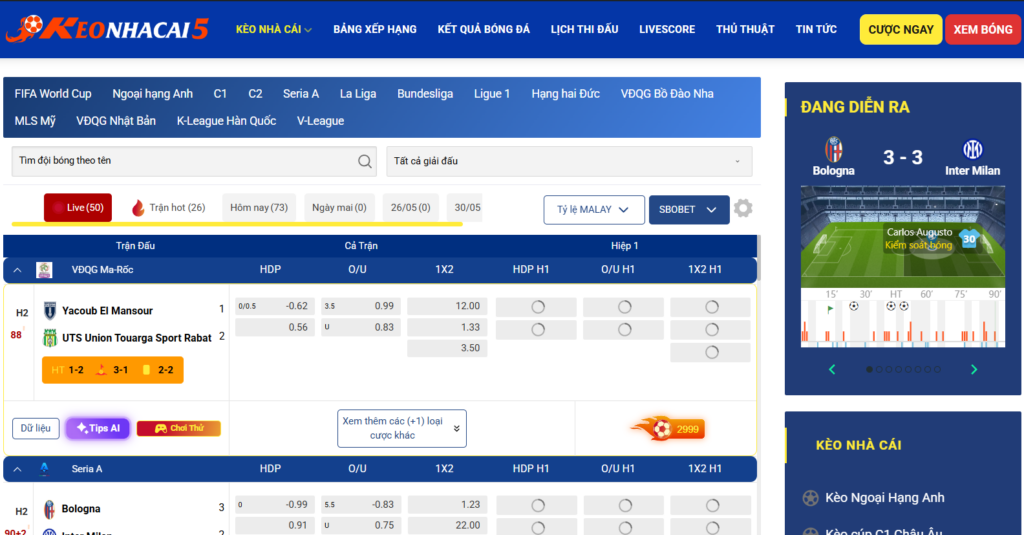Open odds settings gear icon
1024x535 pixels.
pos(743,208)
